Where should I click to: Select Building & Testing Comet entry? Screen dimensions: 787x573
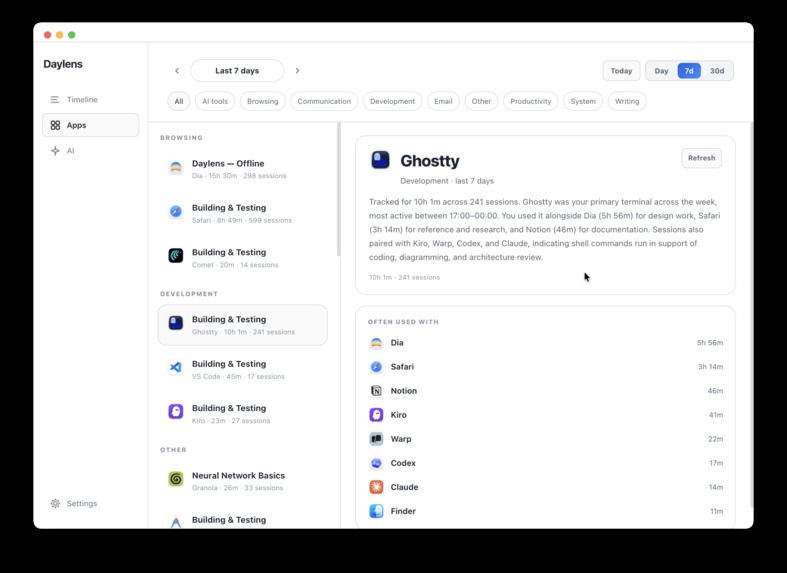[x=242, y=257]
